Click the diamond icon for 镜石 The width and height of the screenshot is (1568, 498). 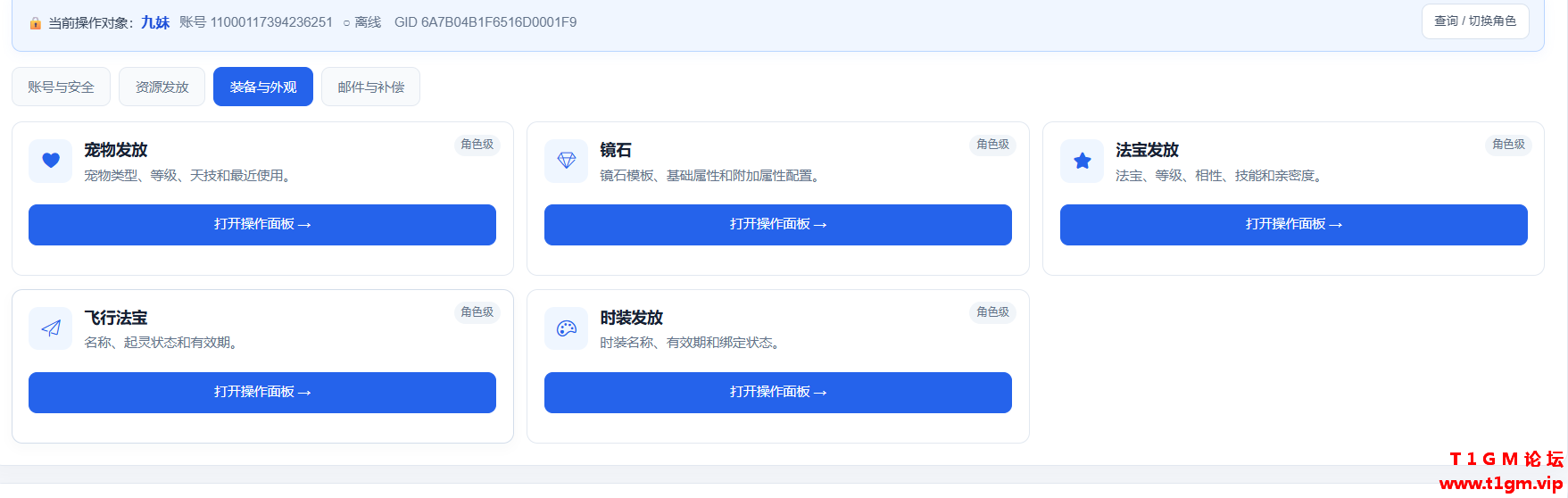point(567,161)
